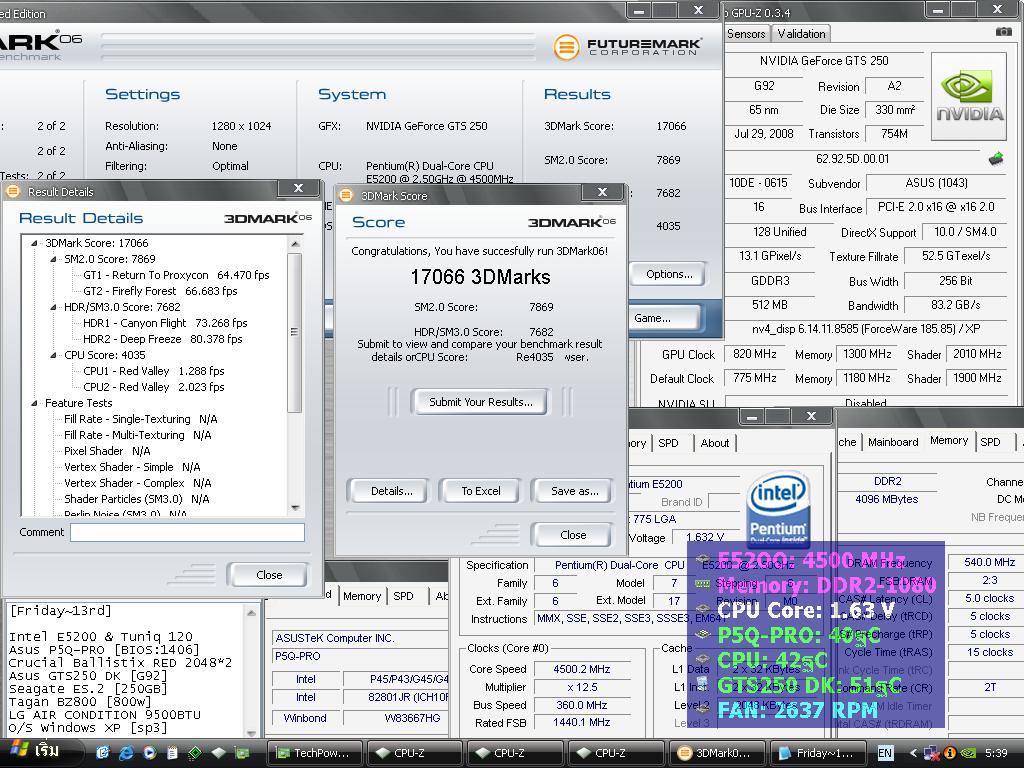Open the media player quick launch icon
This screenshot has height=768, width=1024.
(148, 752)
